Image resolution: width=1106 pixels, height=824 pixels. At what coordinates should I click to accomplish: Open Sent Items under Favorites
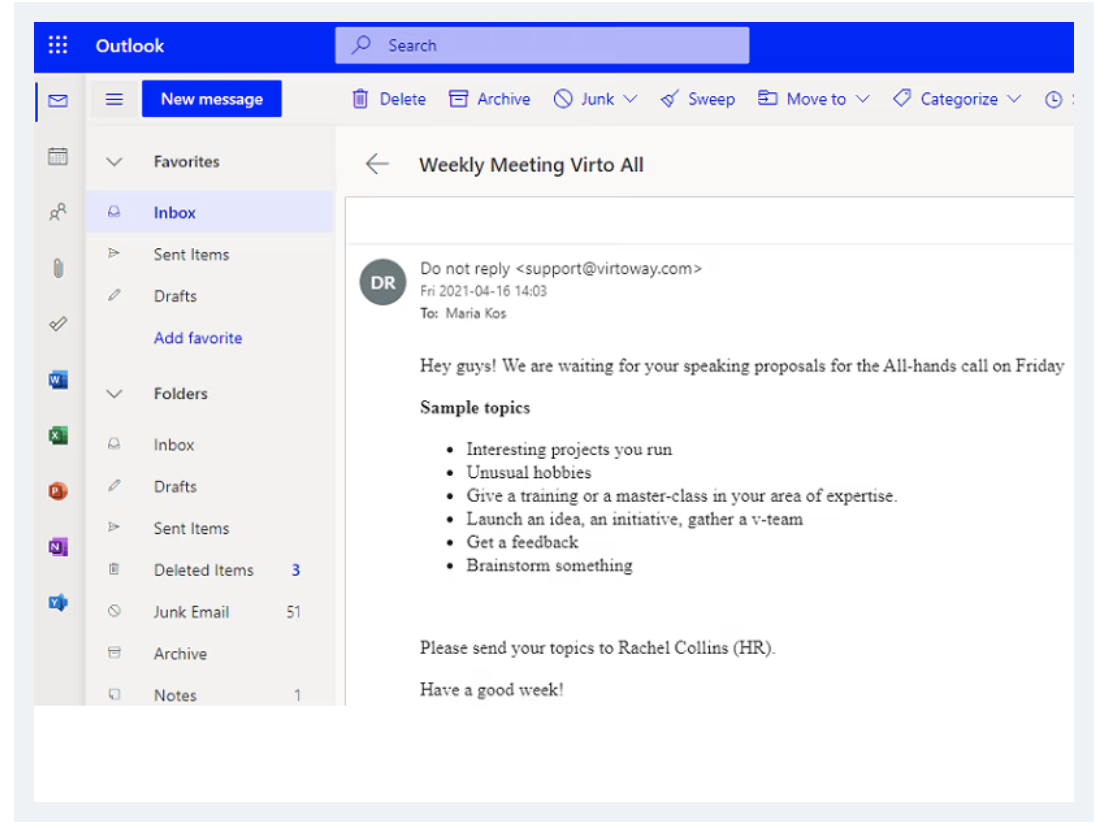(209, 255)
